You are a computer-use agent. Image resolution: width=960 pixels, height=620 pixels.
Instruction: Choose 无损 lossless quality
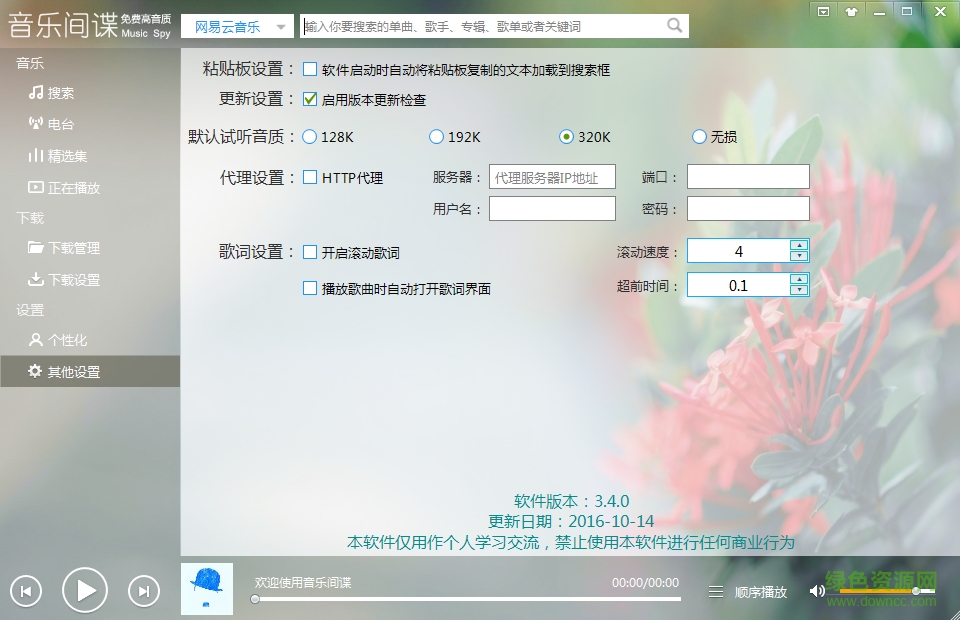pos(699,136)
